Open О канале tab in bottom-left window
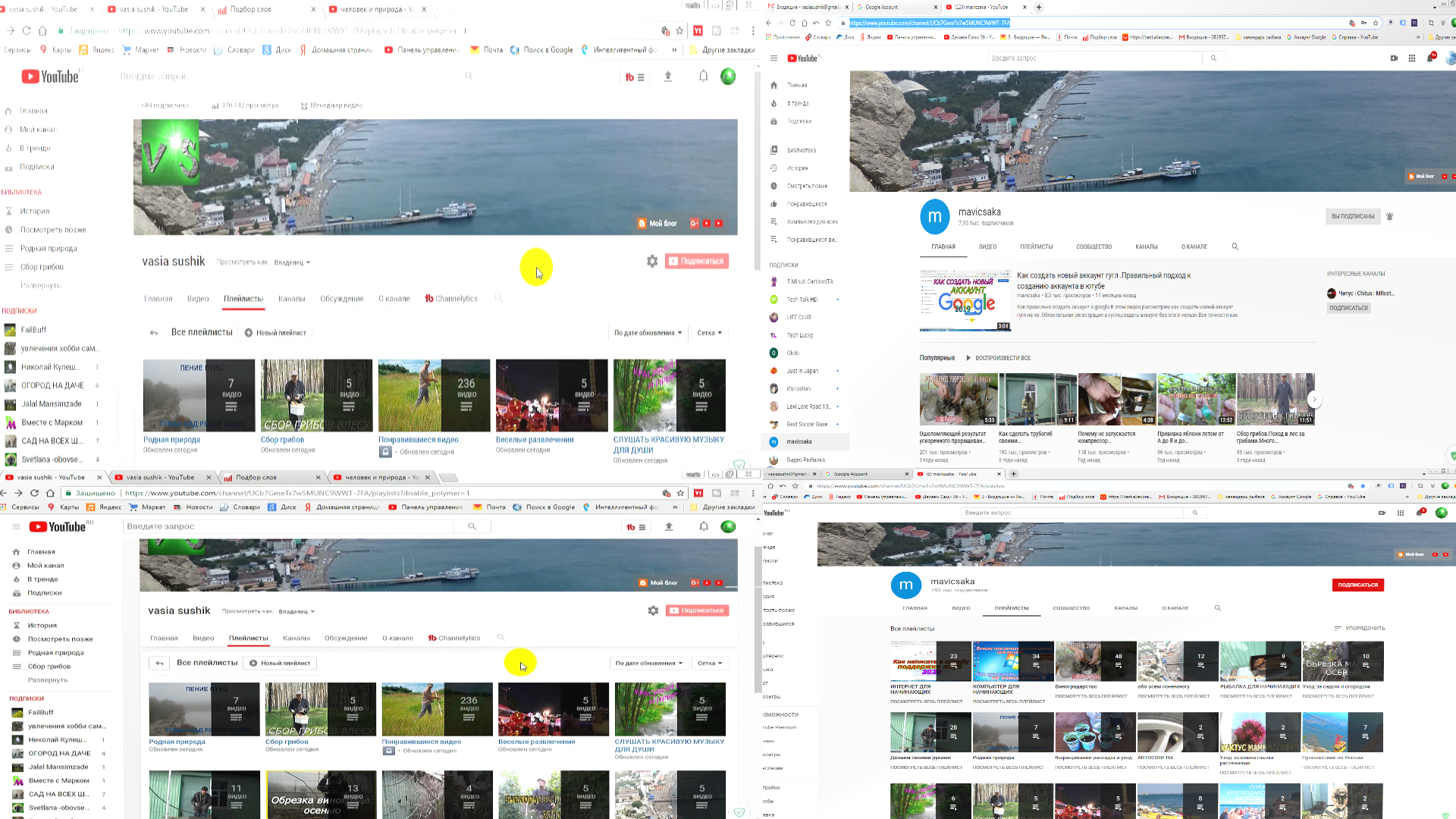 pyautogui.click(x=397, y=638)
